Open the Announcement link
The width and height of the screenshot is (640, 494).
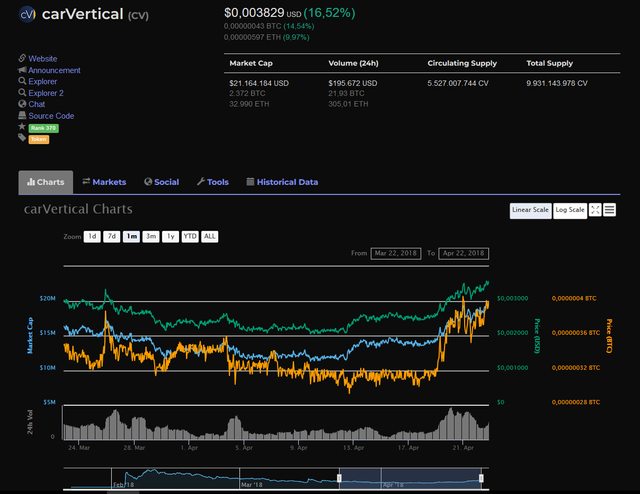(x=54, y=70)
